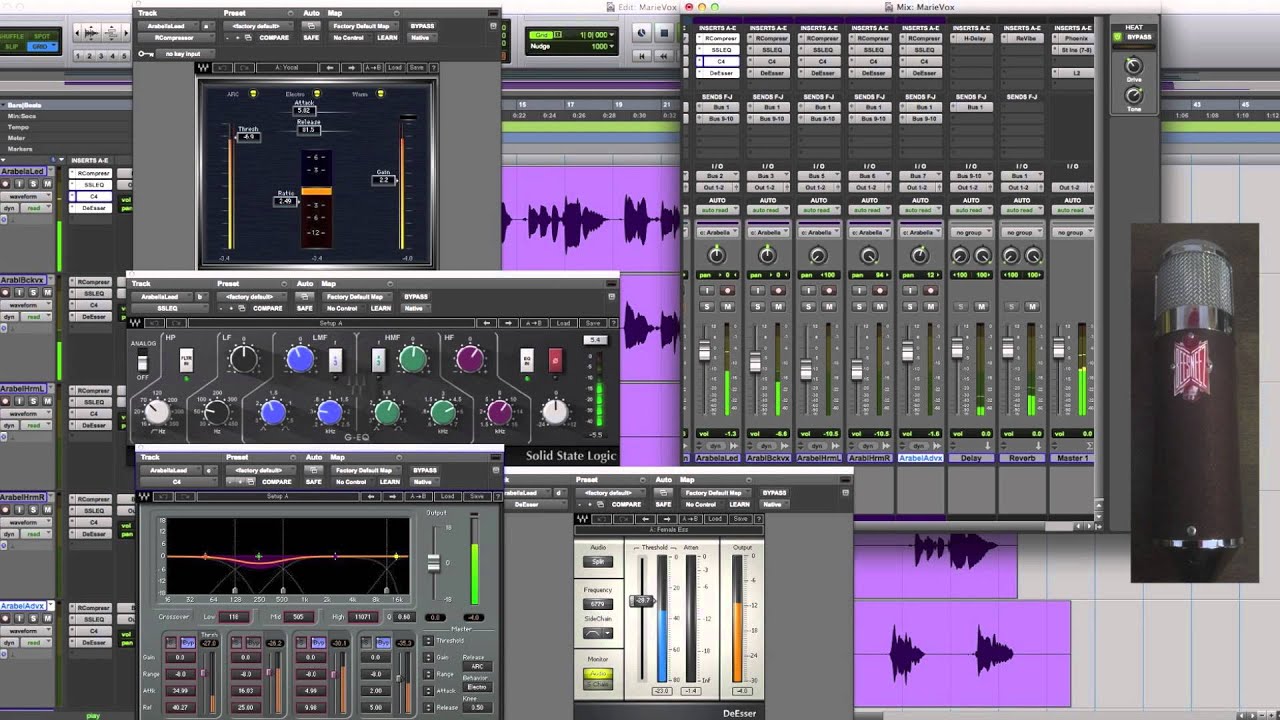Click COMPARE in the C4 plugin window
This screenshot has height=720, width=1280.
coord(274,482)
